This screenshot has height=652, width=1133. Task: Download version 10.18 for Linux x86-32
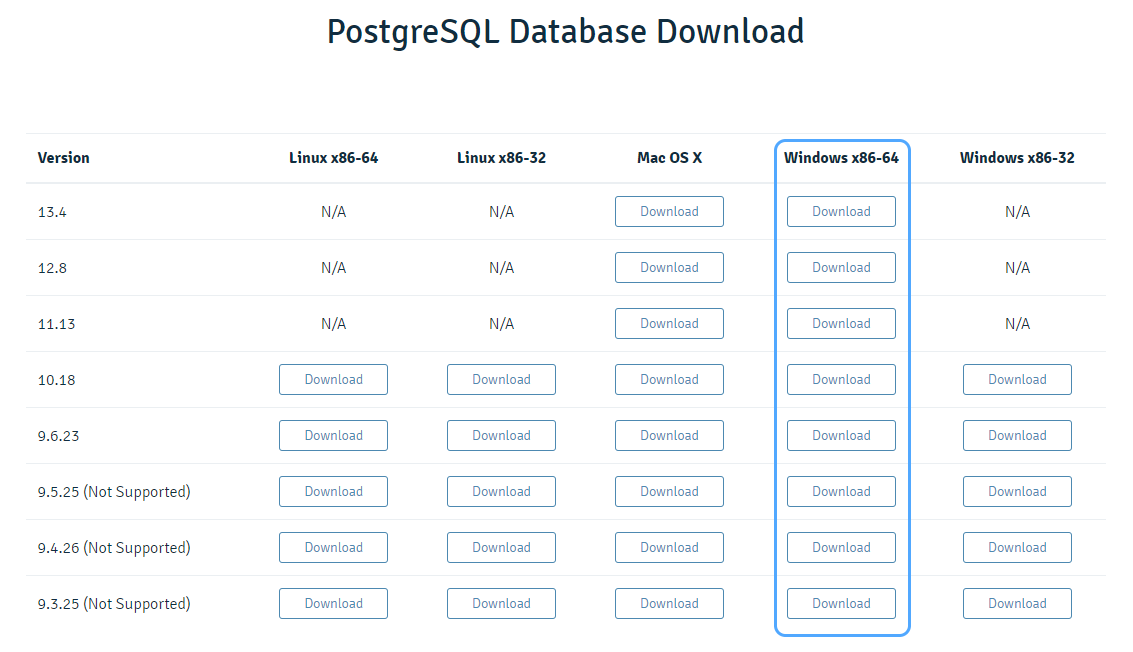tap(501, 379)
